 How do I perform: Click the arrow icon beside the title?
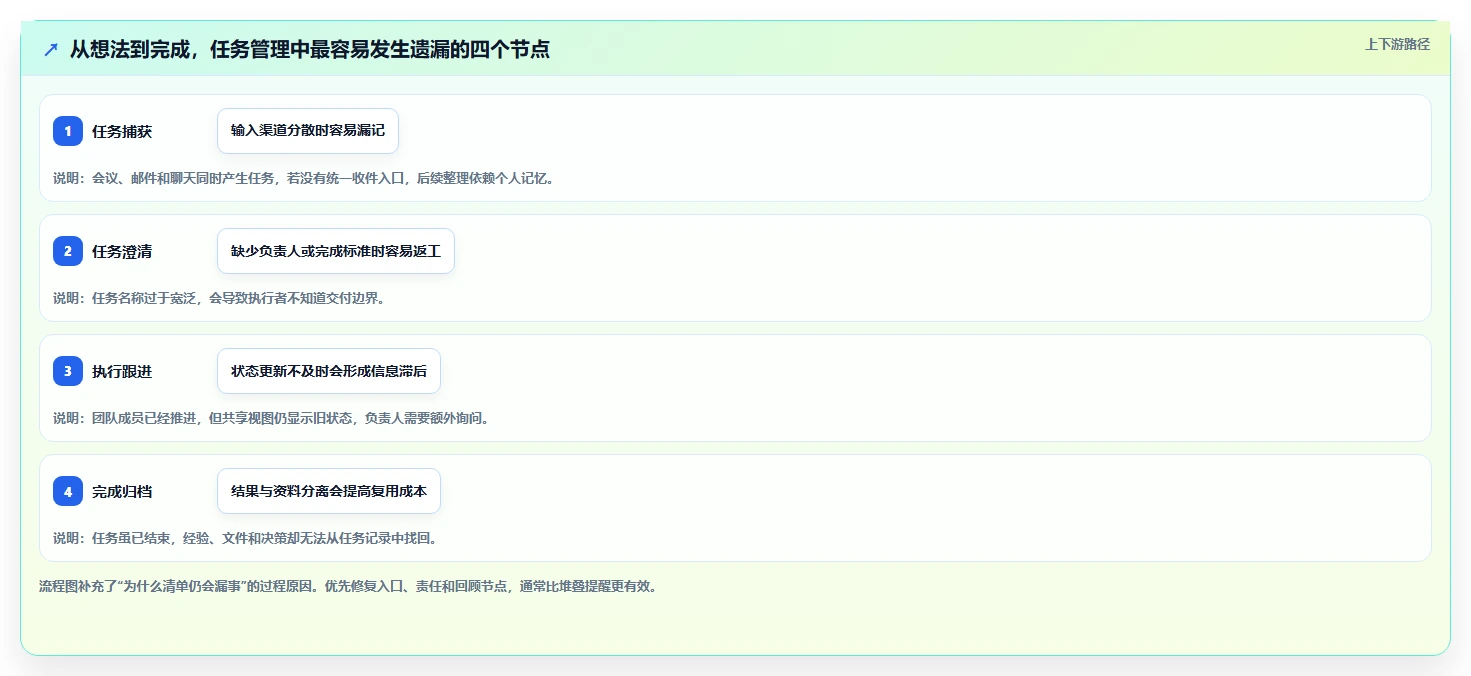[51, 49]
